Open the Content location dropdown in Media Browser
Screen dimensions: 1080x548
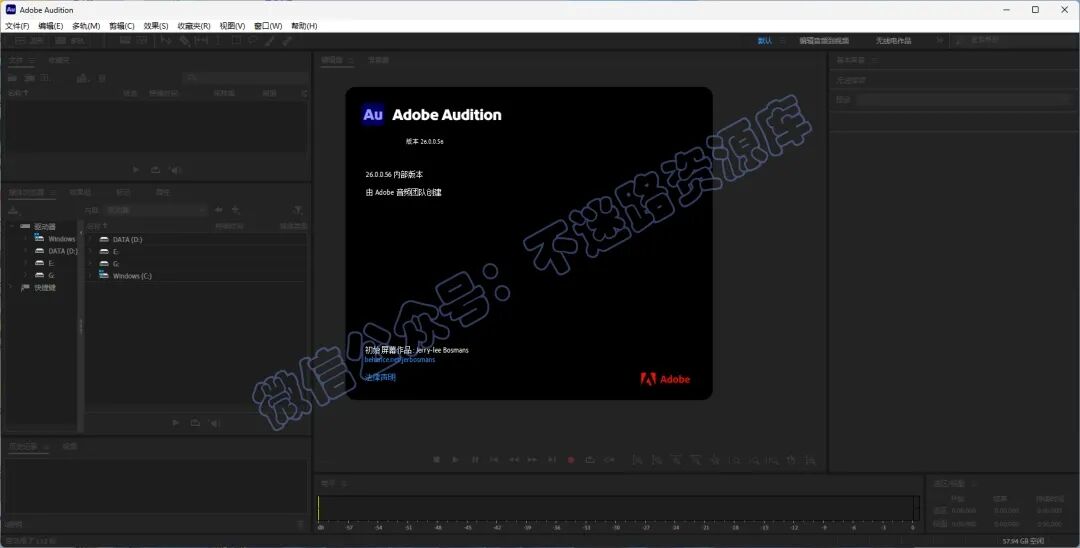[156, 209]
